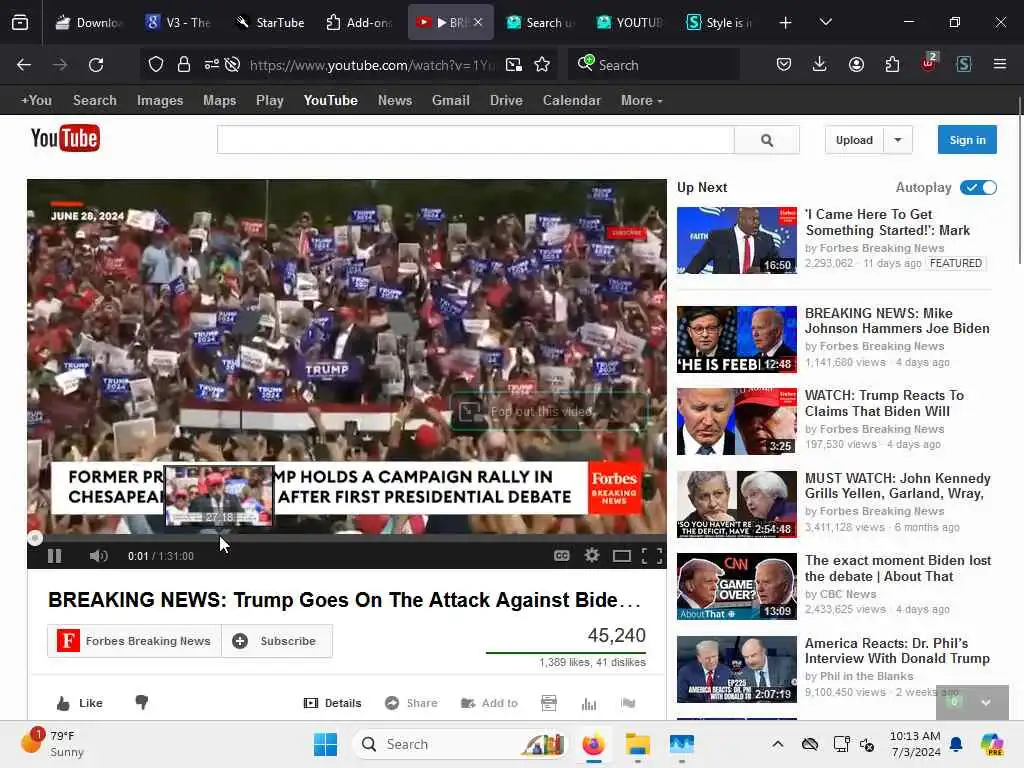Click the Firefox search bar
Image resolution: width=1024 pixels, height=768 pixels.
(x=654, y=65)
